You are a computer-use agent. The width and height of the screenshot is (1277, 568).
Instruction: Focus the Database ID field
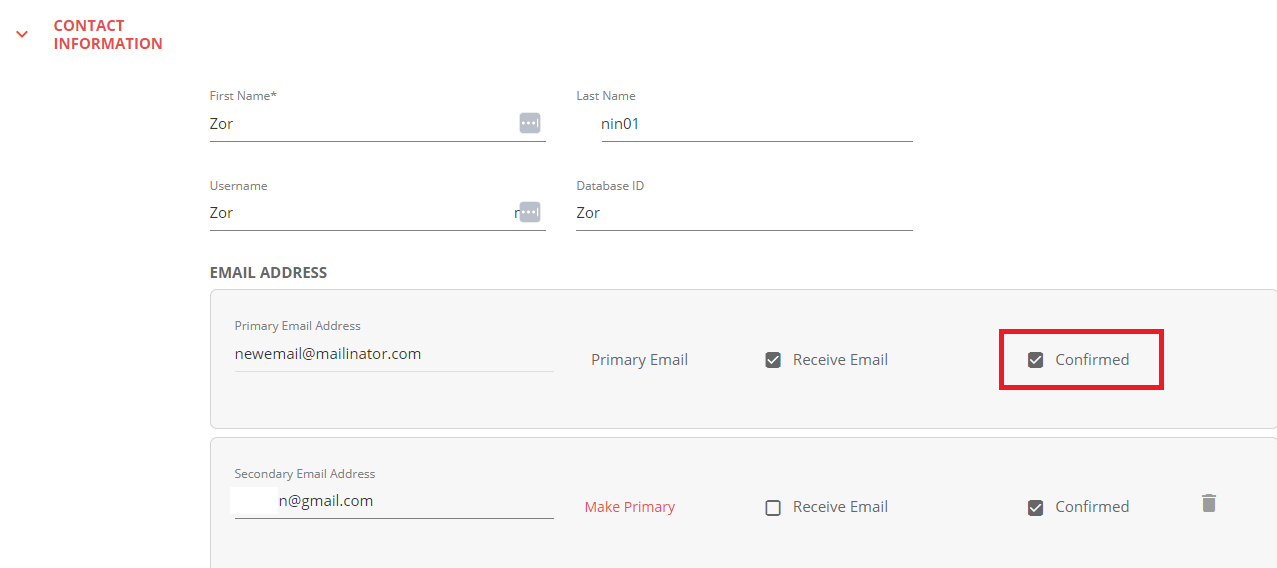click(x=744, y=213)
